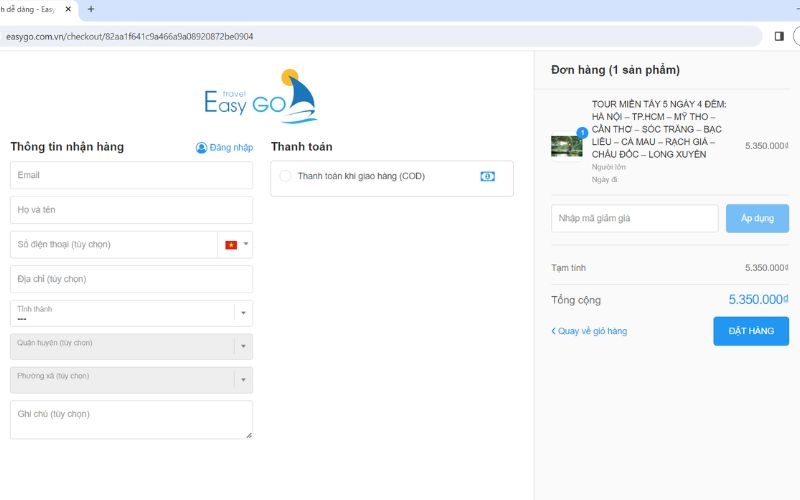The width and height of the screenshot is (800, 500).
Task: Click the COD cash payment icon
Action: click(487, 176)
